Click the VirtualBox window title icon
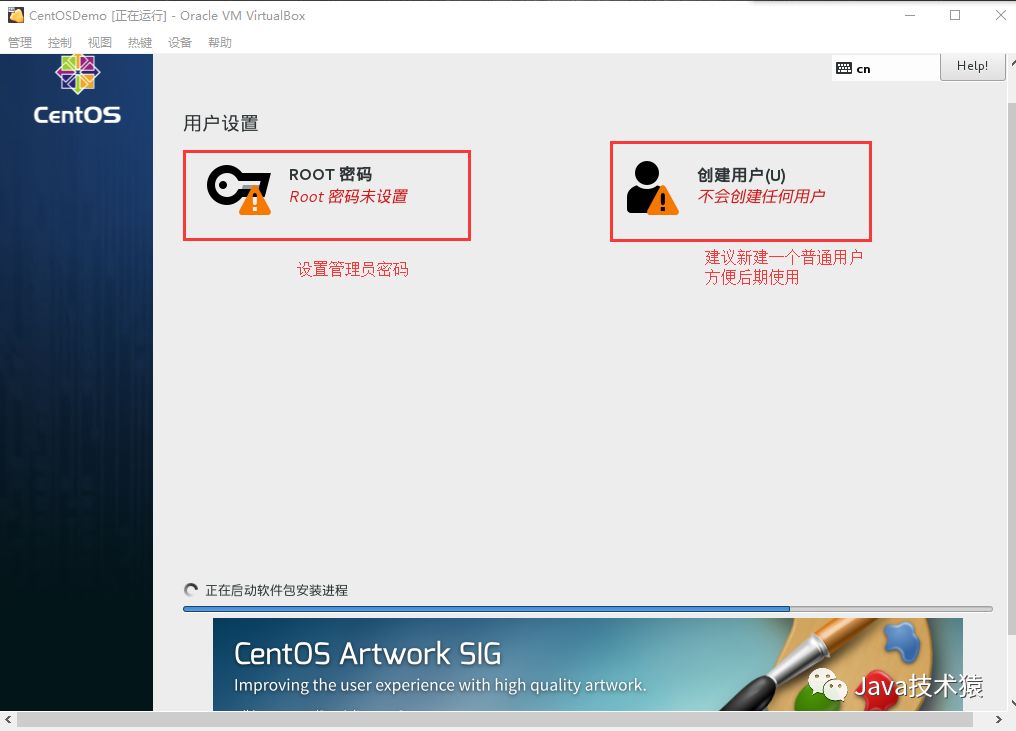 pos(16,15)
